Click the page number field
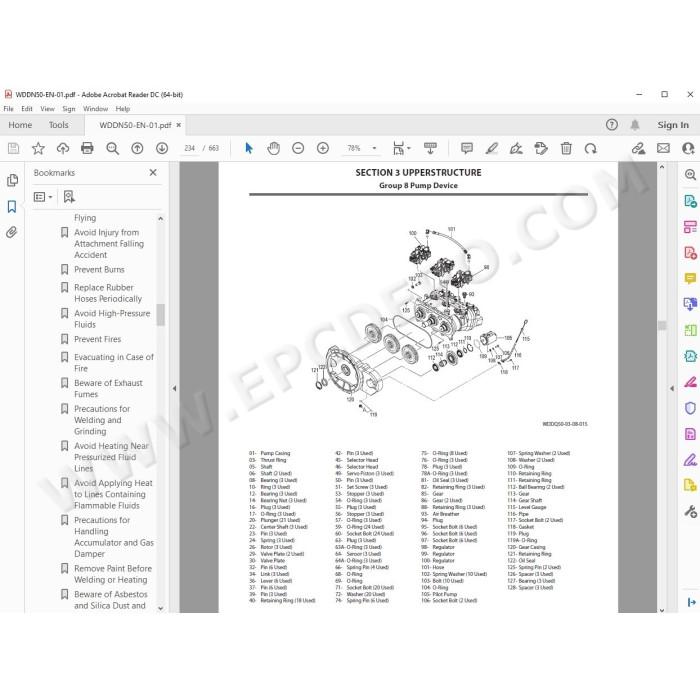Viewport: 700px width, 700px height. (x=189, y=148)
